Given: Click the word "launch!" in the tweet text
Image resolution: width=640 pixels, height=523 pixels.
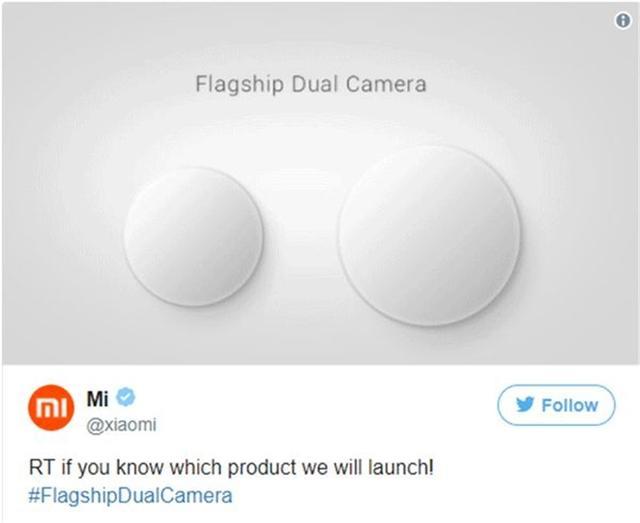Looking at the screenshot, I should point(400,467).
